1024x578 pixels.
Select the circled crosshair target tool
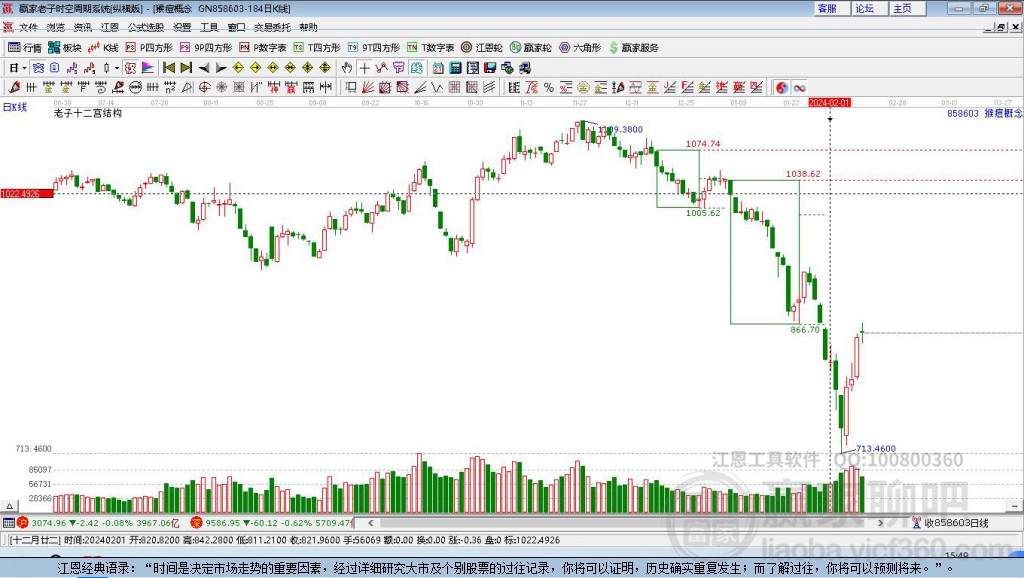(204, 87)
